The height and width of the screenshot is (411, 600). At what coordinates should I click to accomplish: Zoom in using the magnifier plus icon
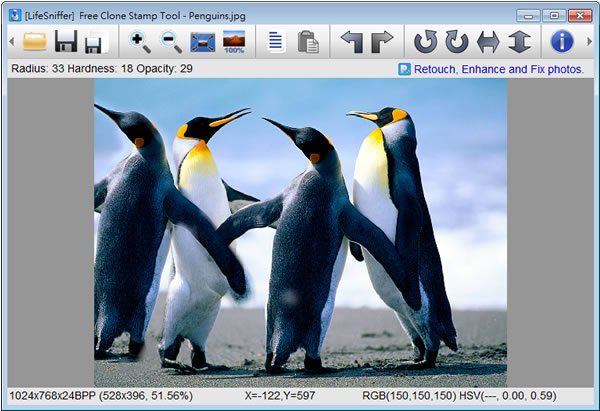140,42
